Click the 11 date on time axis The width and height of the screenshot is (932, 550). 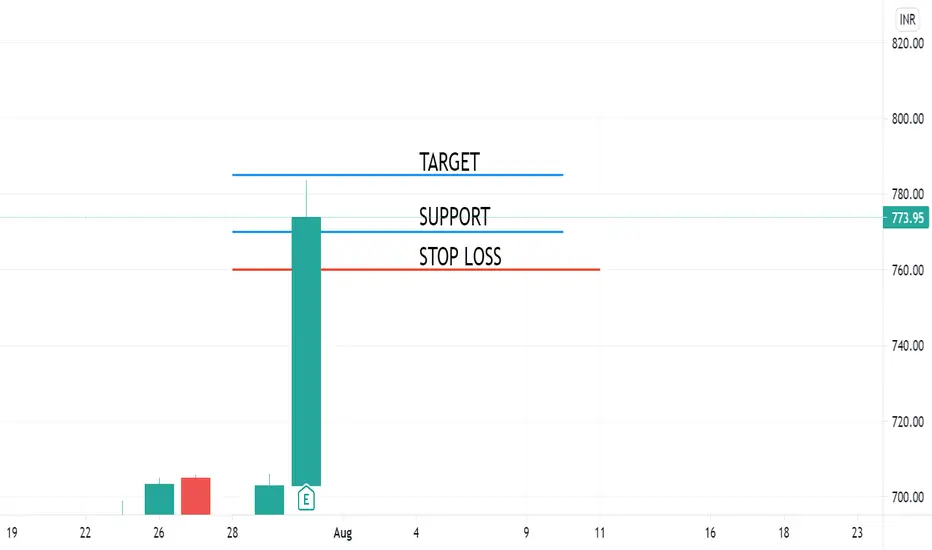pyautogui.click(x=599, y=533)
